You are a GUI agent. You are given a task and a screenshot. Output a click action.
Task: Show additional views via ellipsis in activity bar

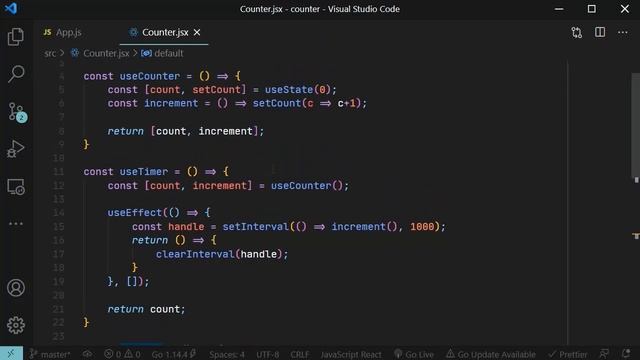tap(16, 224)
